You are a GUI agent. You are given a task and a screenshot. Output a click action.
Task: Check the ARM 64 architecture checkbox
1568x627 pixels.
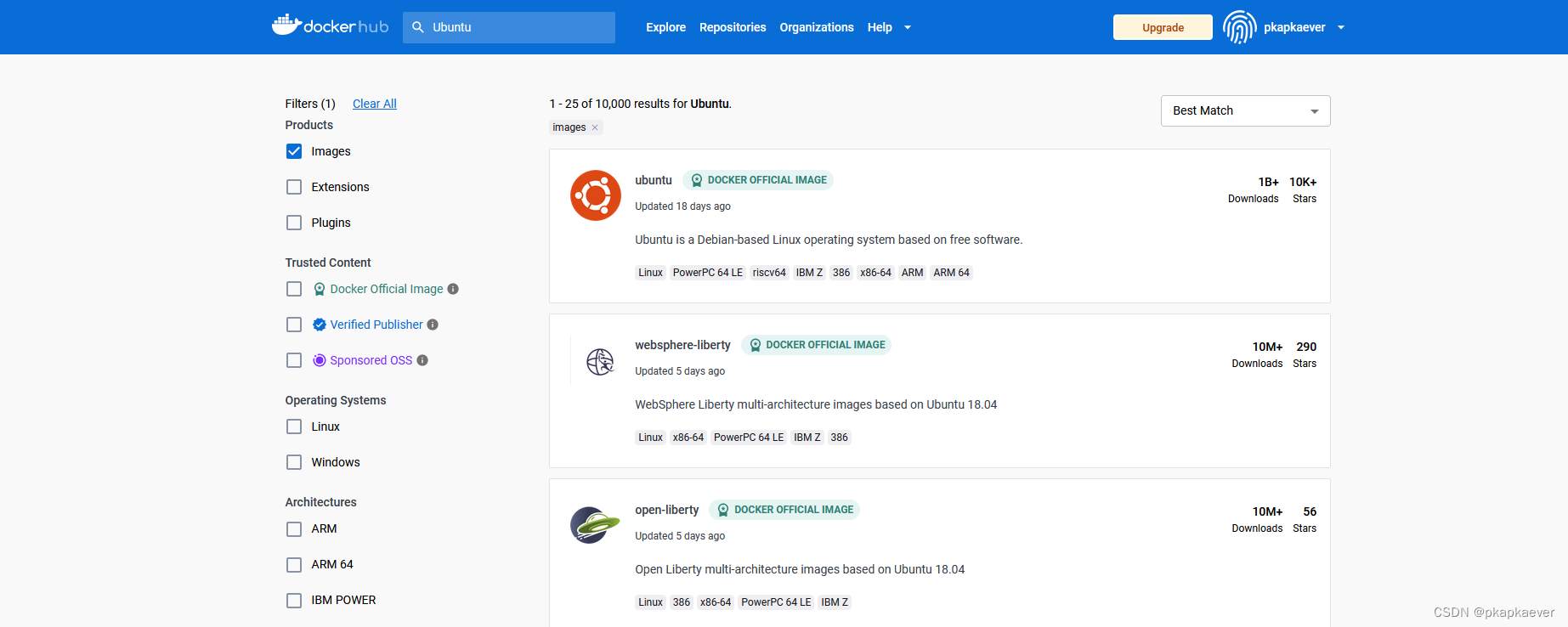point(294,565)
